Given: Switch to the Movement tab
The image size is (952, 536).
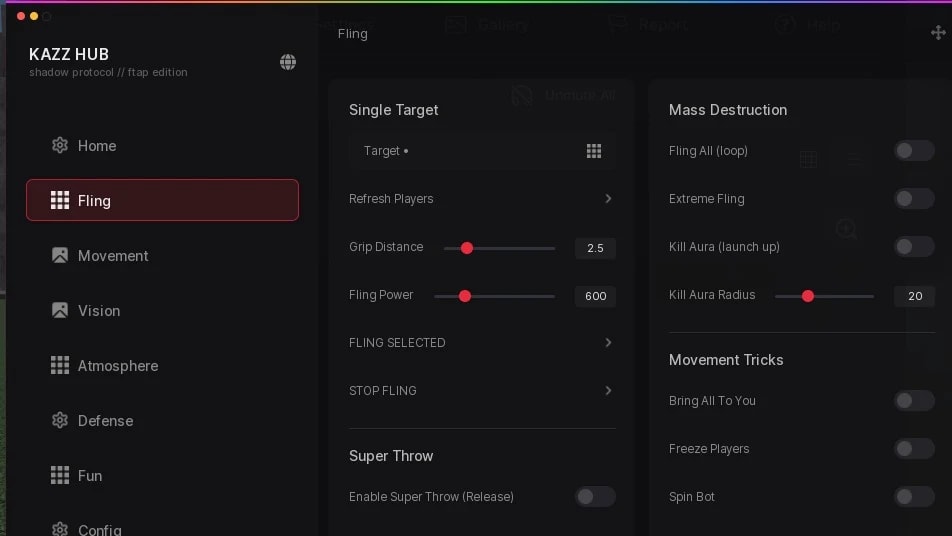Looking at the screenshot, I should tap(162, 256).
